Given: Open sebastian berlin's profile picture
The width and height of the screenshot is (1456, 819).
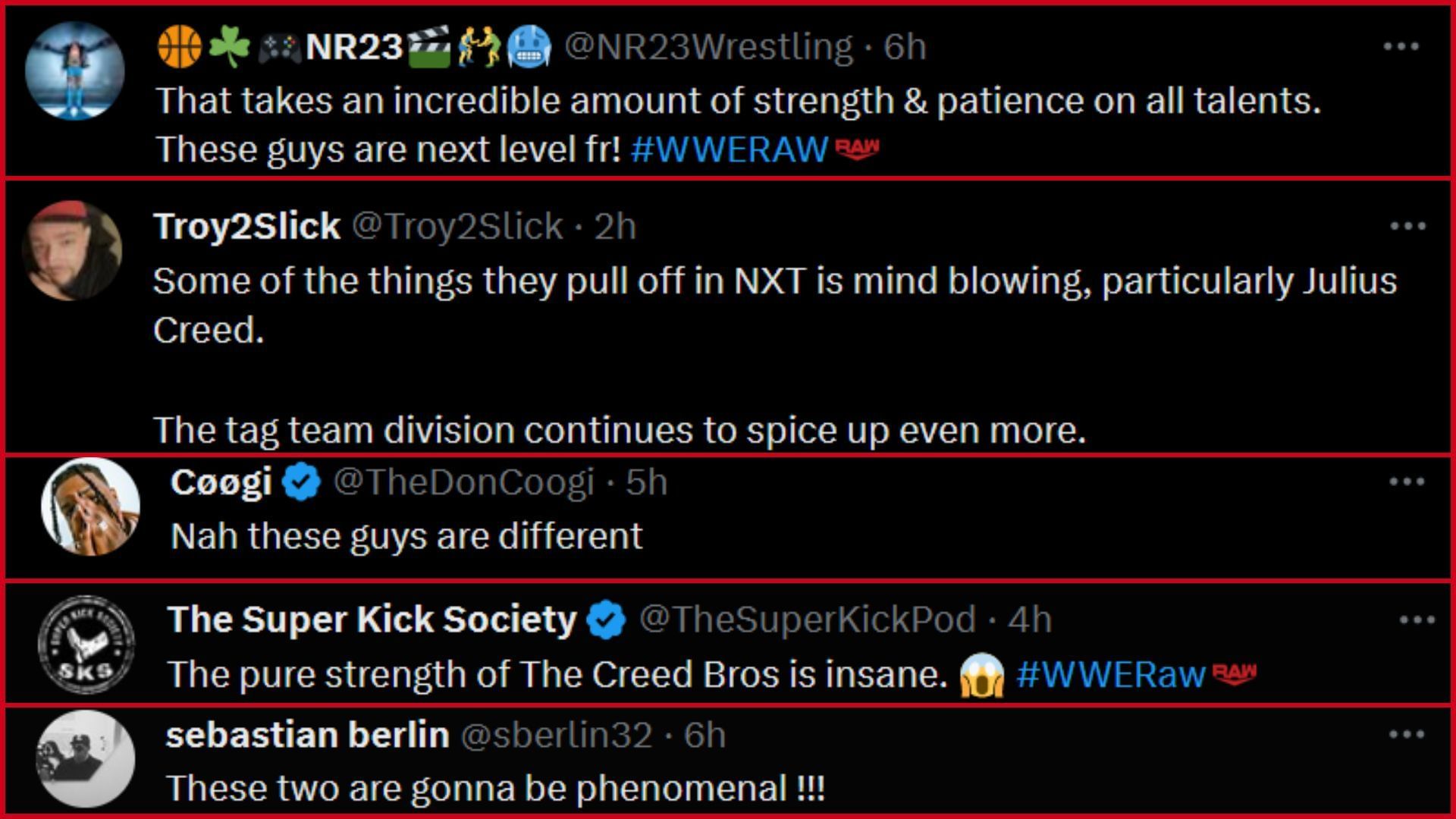Looking at the screenshot, I should pyautogui.click(x=86, y=758).
